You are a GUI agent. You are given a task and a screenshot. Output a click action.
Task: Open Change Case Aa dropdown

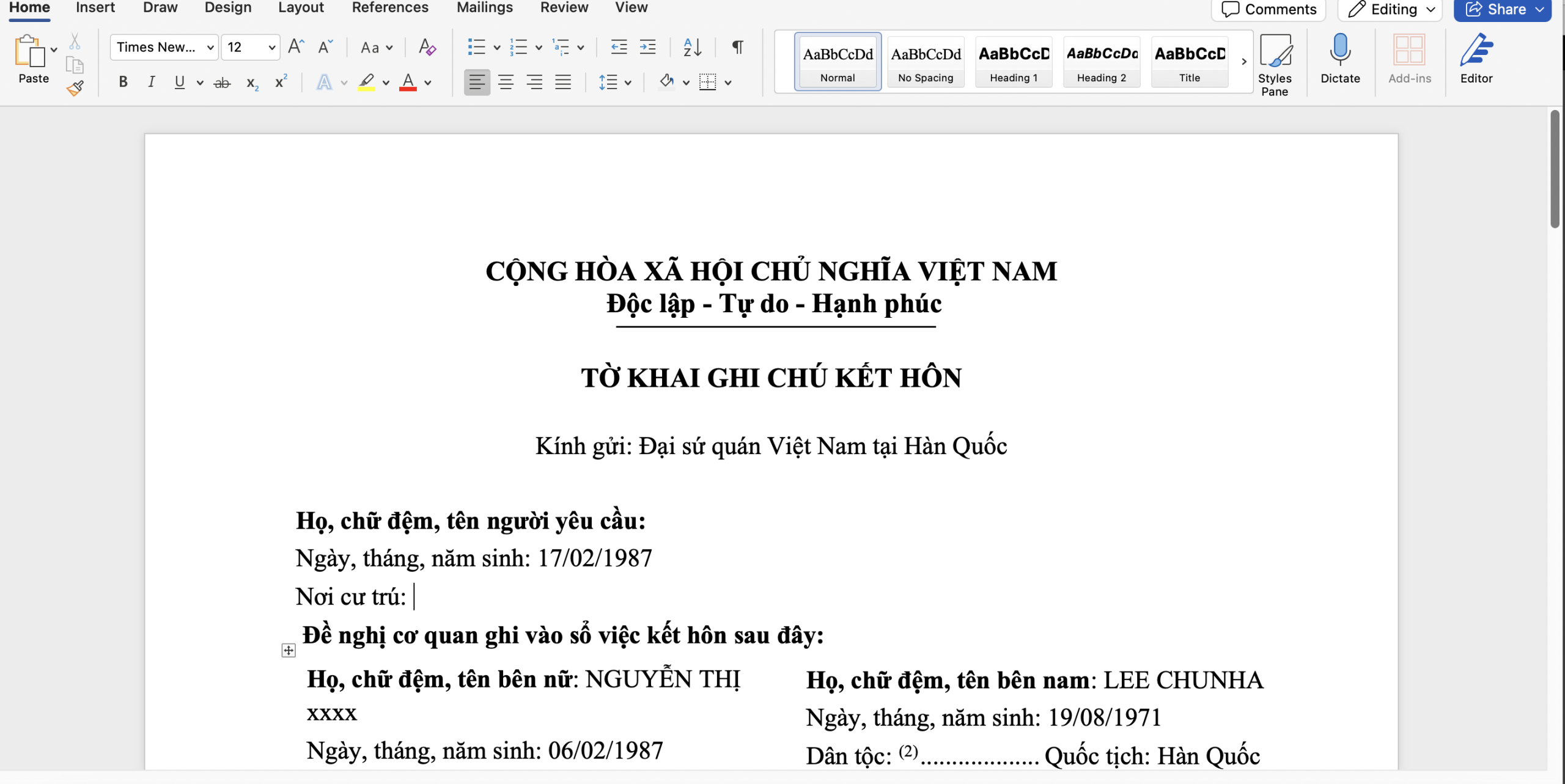pos(376,48)
